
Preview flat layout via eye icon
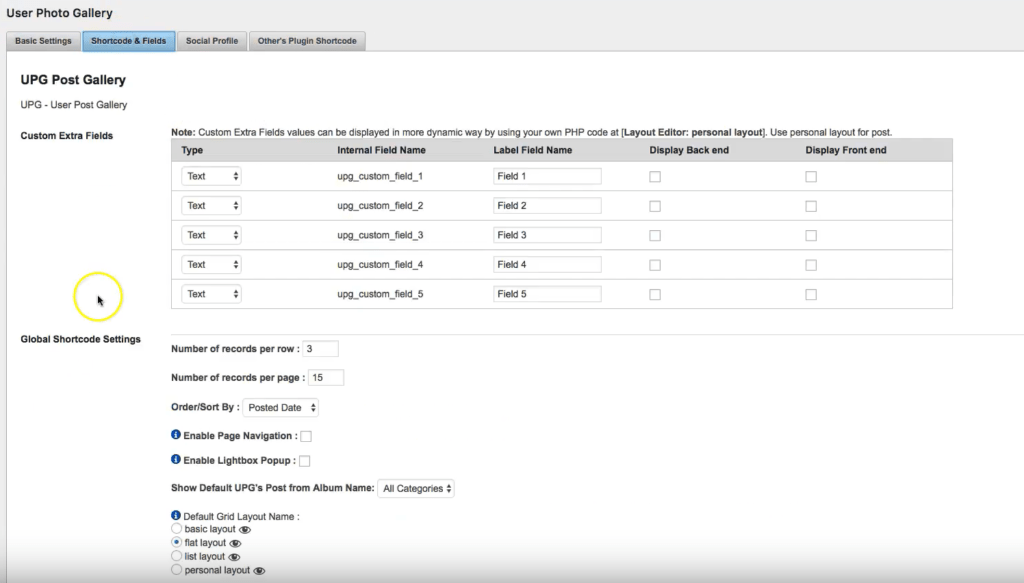(236, 543)
